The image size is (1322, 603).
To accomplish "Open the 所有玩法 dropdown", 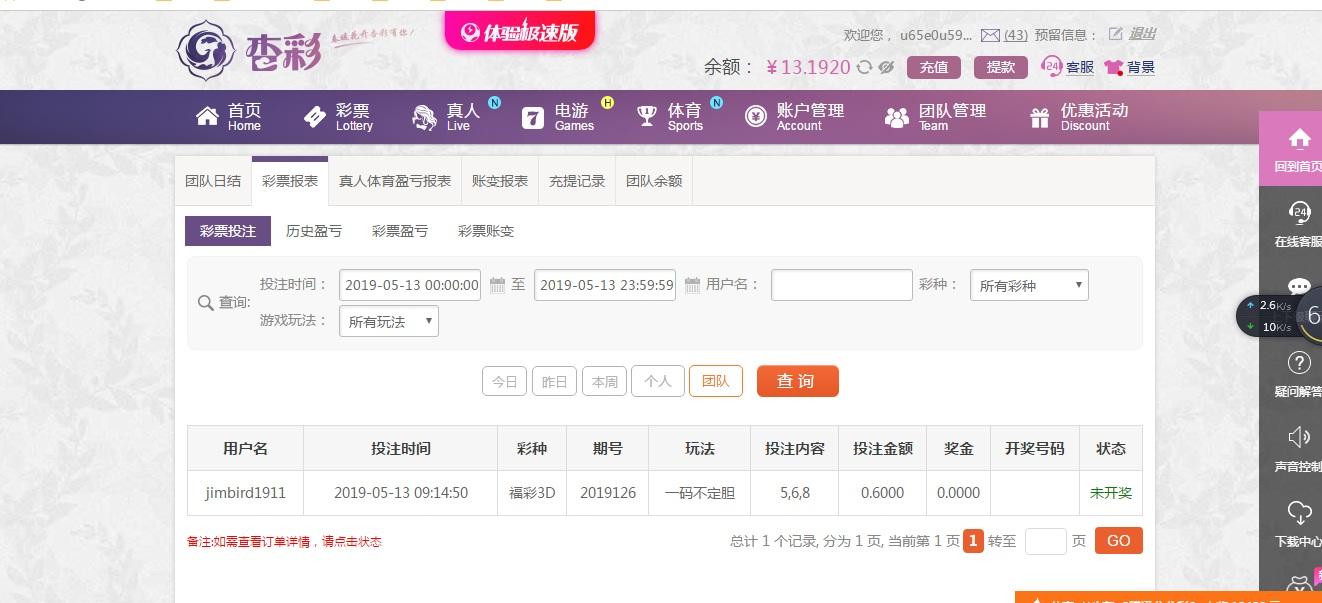I will 388,321.
